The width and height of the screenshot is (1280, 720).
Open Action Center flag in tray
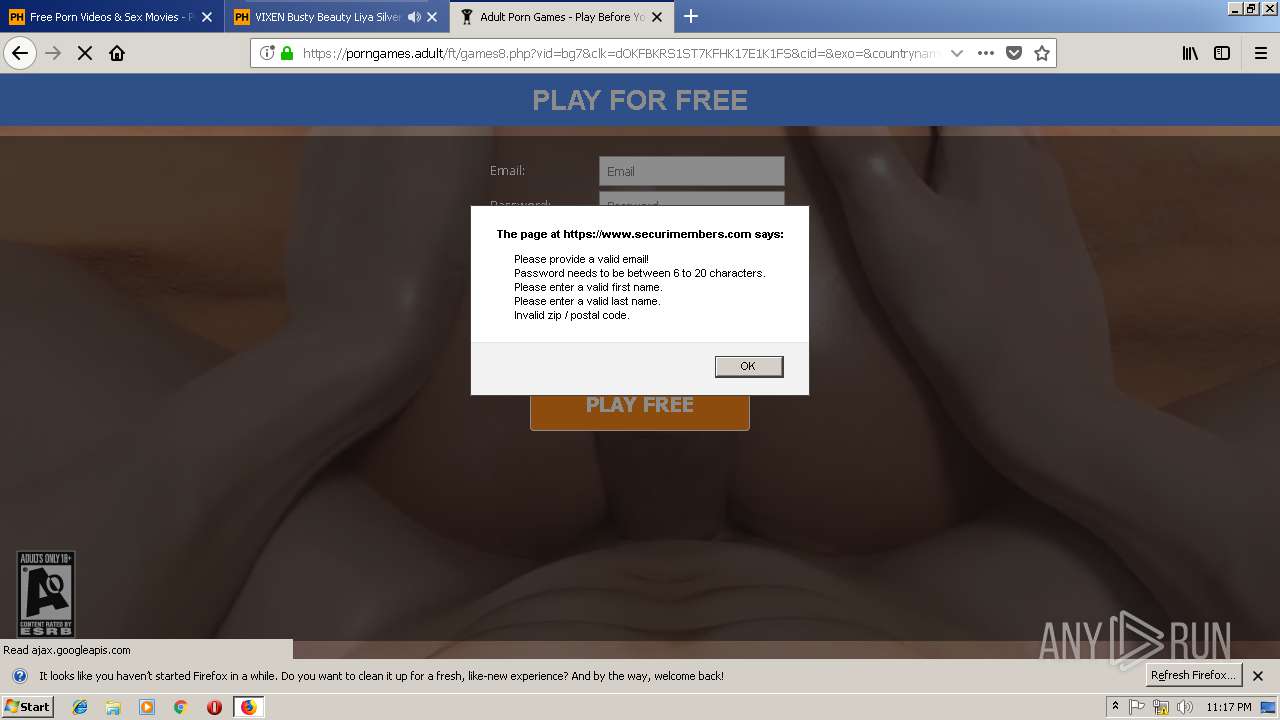1138,707
